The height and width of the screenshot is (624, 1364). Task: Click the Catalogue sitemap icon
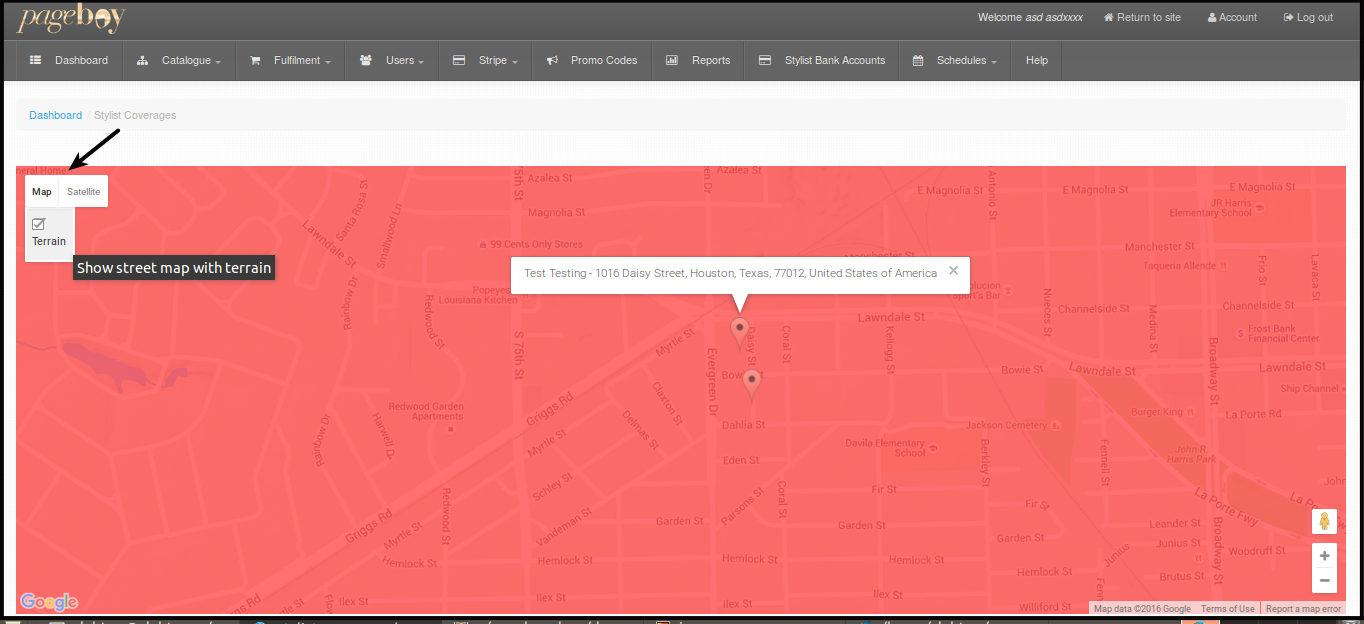point(143,60)
